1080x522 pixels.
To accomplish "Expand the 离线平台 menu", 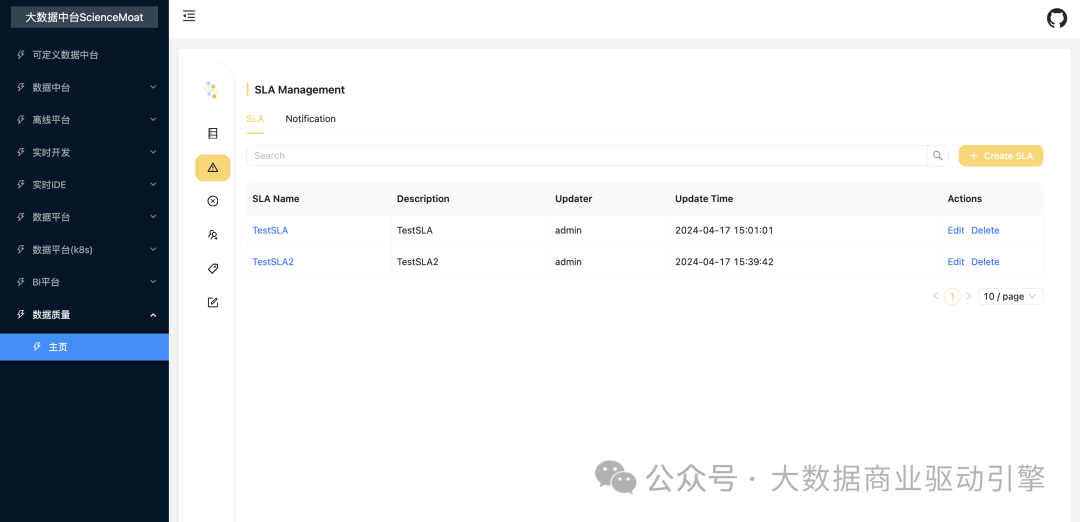I will tap(85, 120).
